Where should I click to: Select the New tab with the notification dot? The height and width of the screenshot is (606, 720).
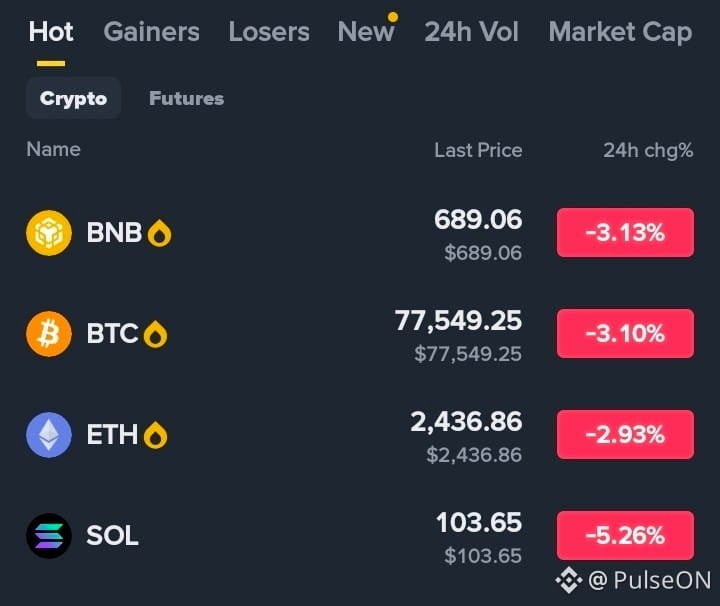coord(366,32)
